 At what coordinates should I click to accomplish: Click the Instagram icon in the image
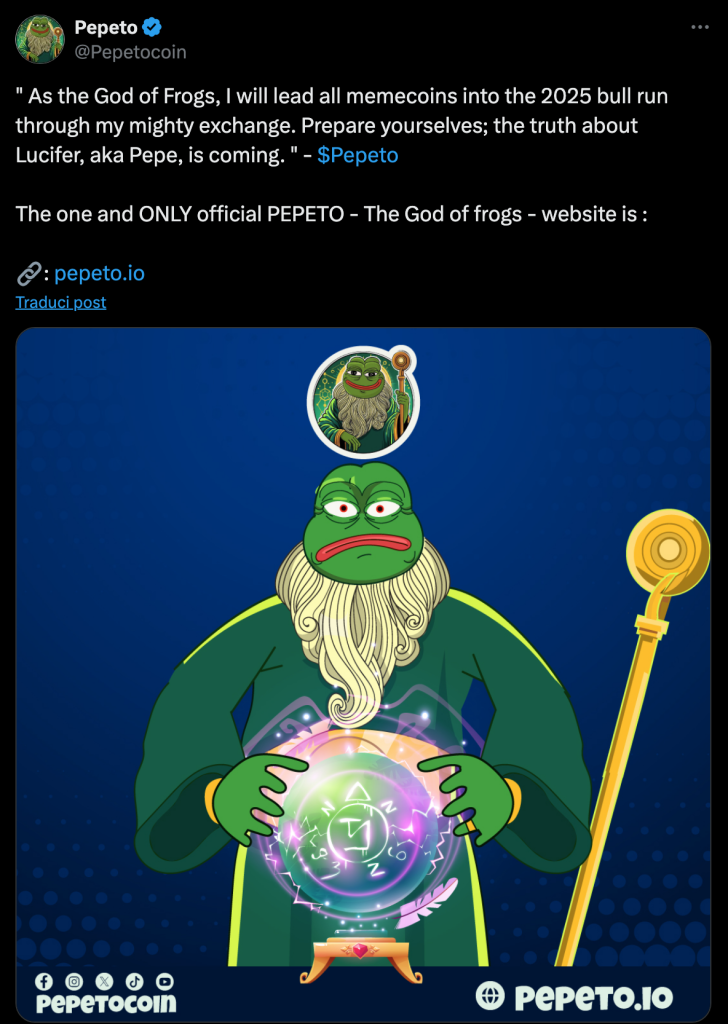(x=74, y=981)
